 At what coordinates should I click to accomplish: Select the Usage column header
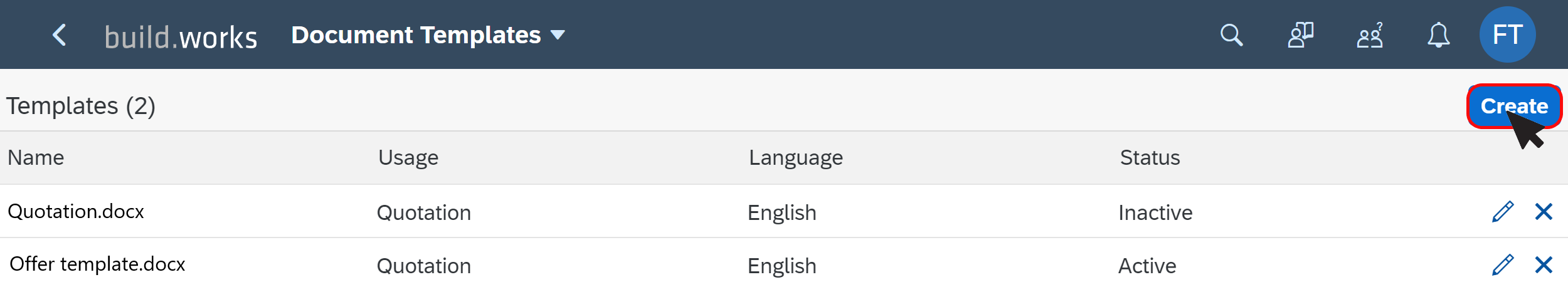tap(408, 157)
